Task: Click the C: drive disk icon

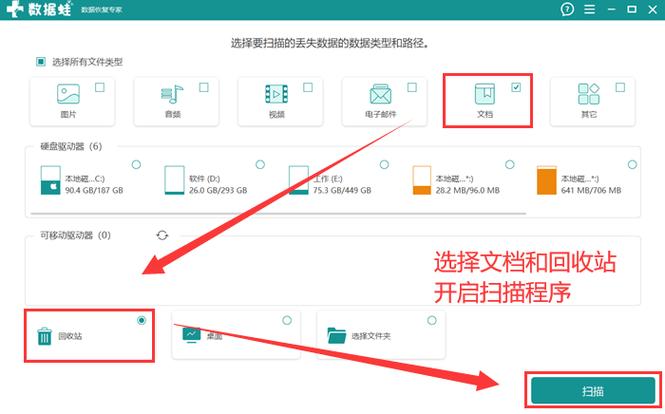Action: pos(50,180)
